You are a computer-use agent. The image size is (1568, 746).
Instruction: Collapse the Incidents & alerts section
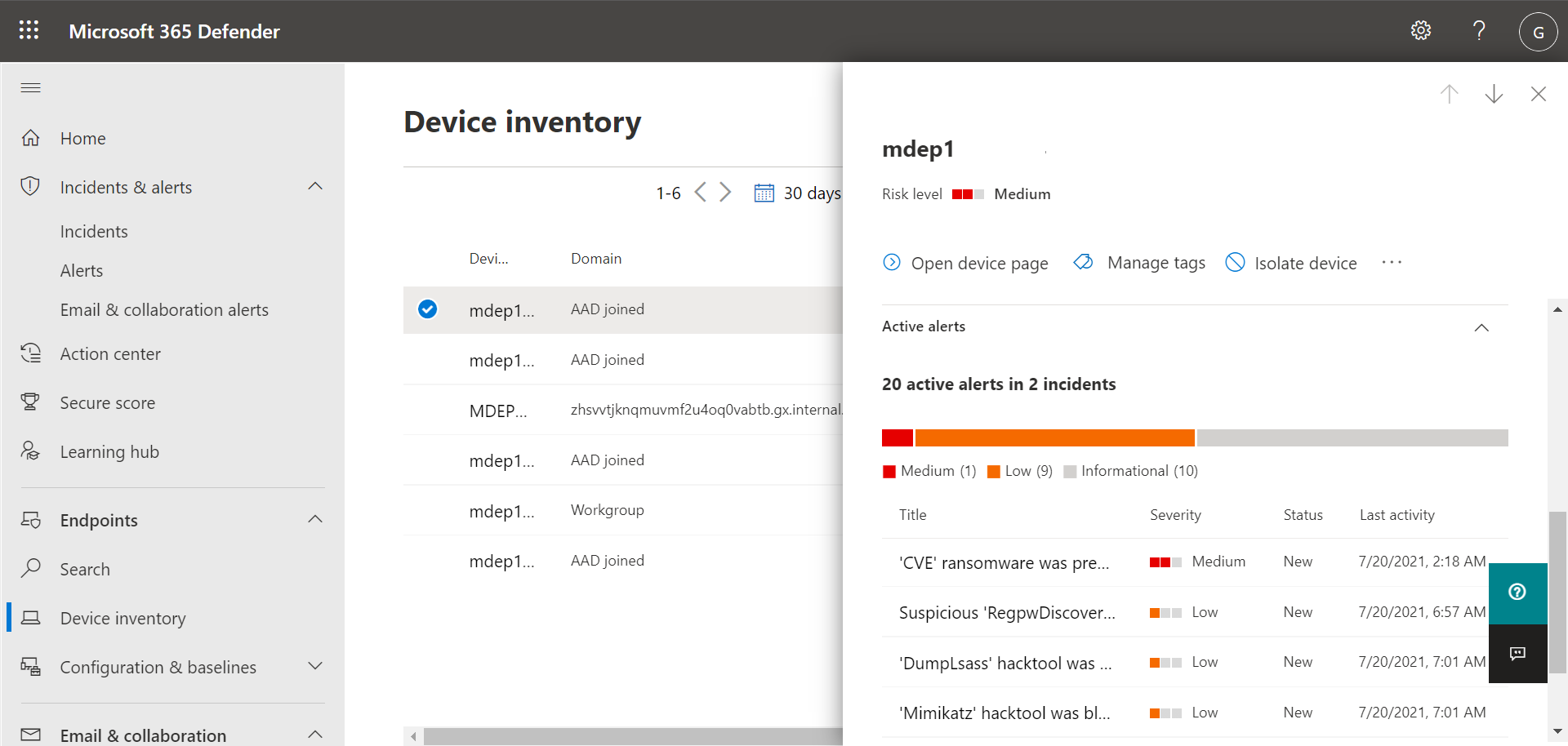(315, 187)
